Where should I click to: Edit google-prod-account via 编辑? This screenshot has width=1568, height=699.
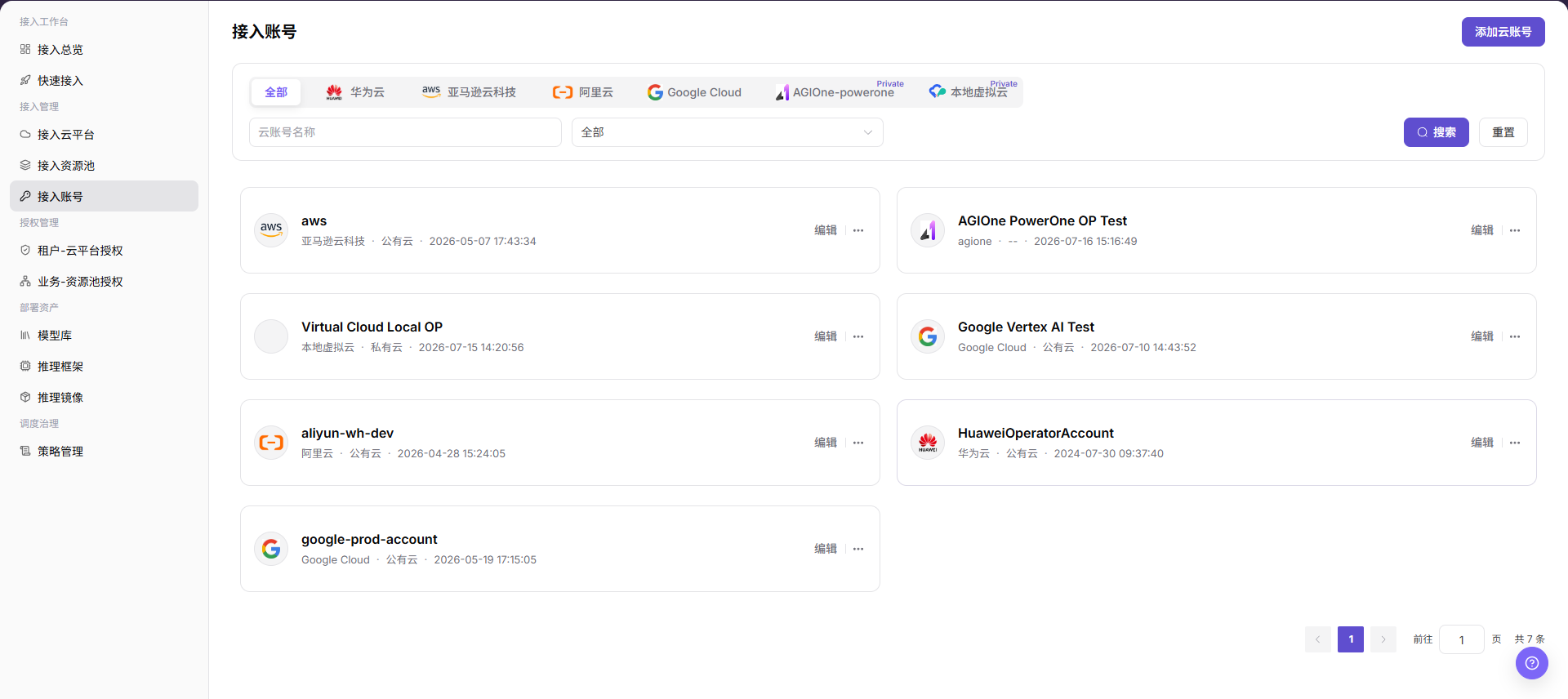(x=826, y=549)
